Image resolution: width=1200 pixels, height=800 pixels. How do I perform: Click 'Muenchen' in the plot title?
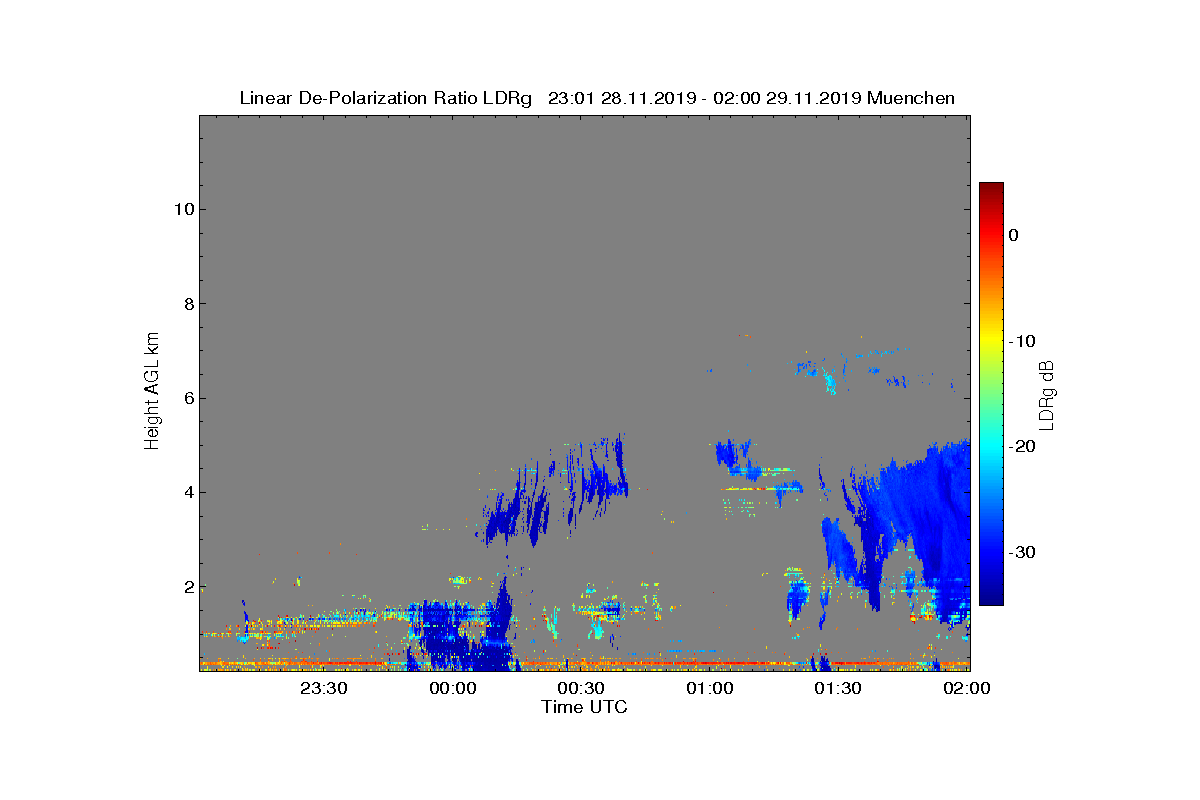point(911,98)
